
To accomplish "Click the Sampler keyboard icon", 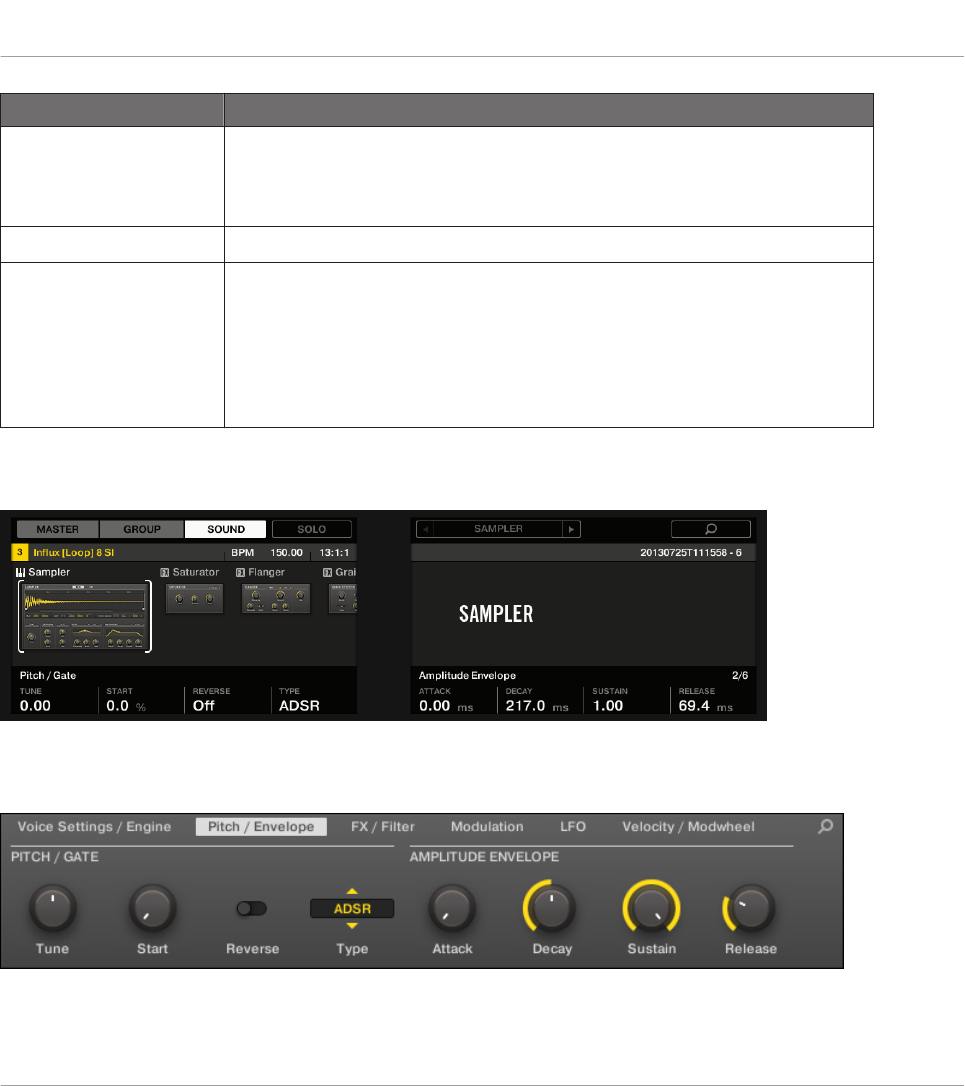I will tap(20, 573).
